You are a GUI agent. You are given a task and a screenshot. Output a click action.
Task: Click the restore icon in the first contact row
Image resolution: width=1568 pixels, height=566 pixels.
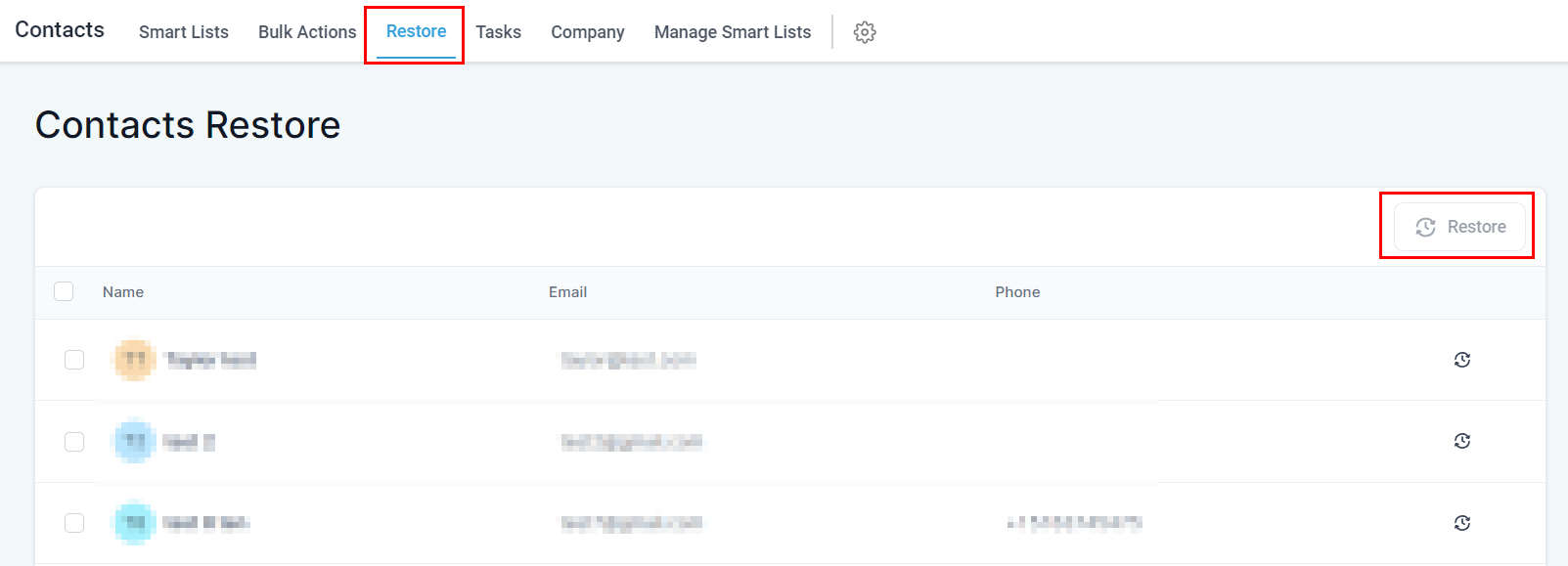click(x=1461, y=360)
